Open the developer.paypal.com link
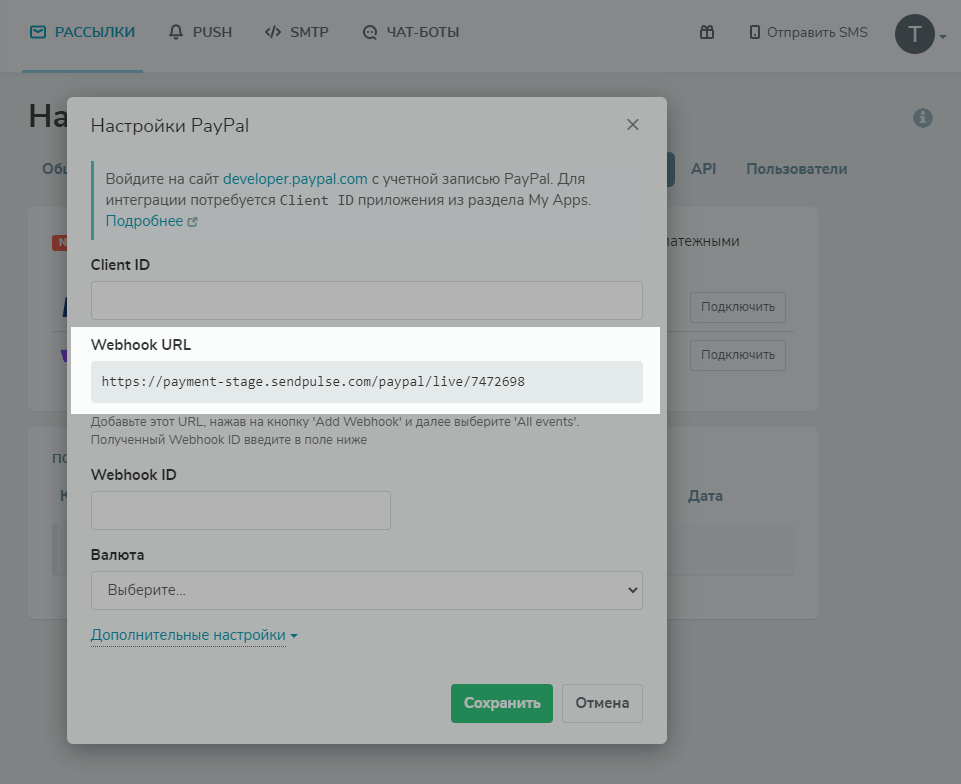This screenshot has width=961, height=784. click(295, 179)
